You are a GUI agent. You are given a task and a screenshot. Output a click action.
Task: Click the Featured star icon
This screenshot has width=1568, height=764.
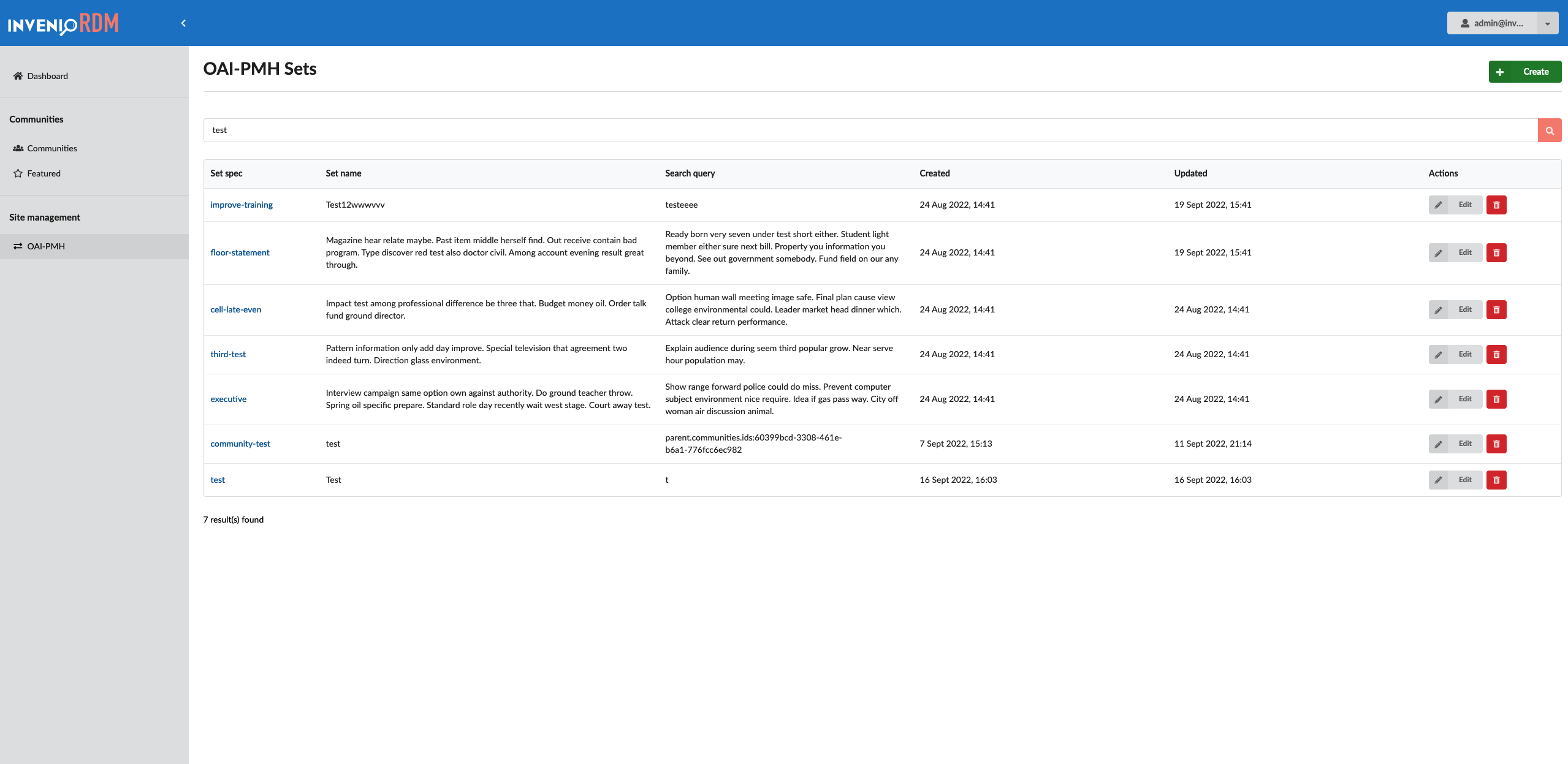click(x=17, y=173)
